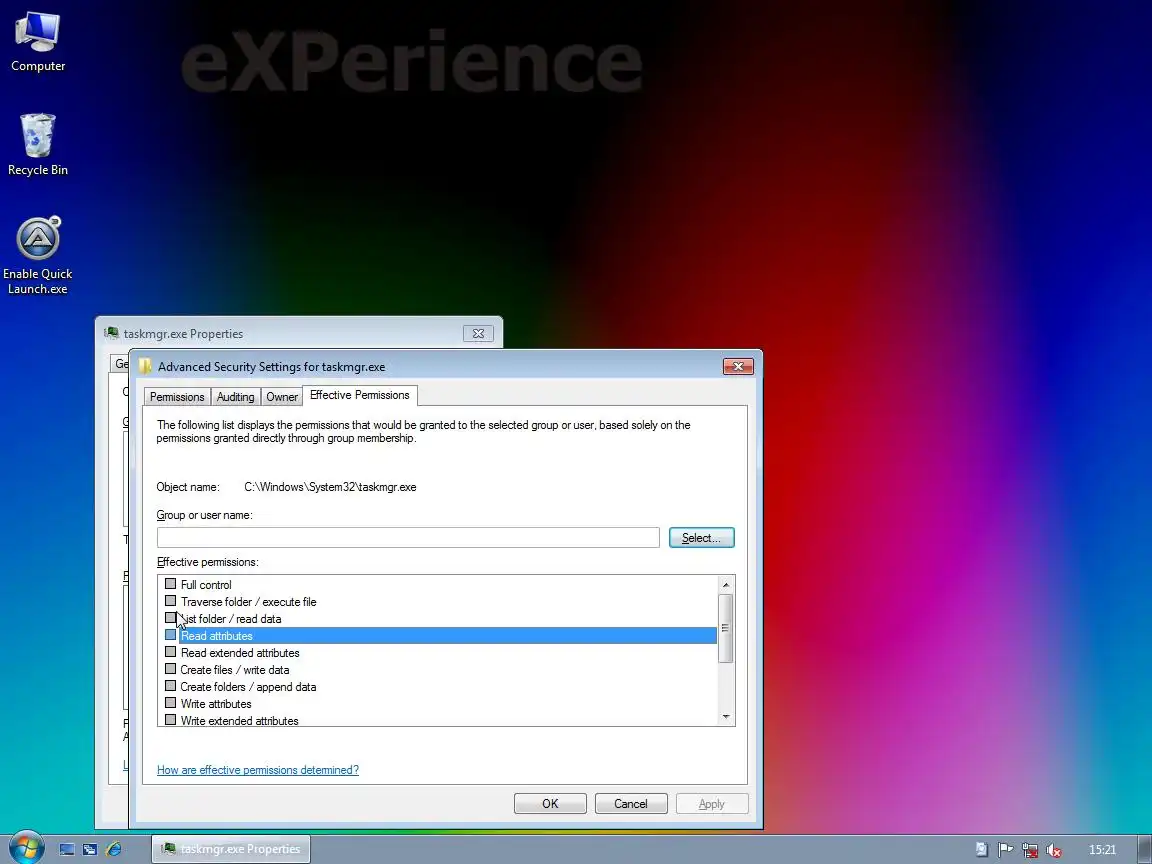Click the permissions list scroll down arrow
This screenshot has height=864, width=1152.
tap(726, 716)
